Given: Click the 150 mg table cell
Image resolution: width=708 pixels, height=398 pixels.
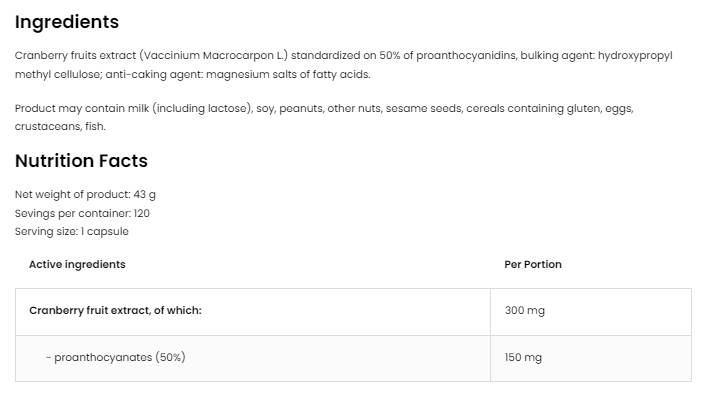Looking at the screenshot, I should coord(591,358).
